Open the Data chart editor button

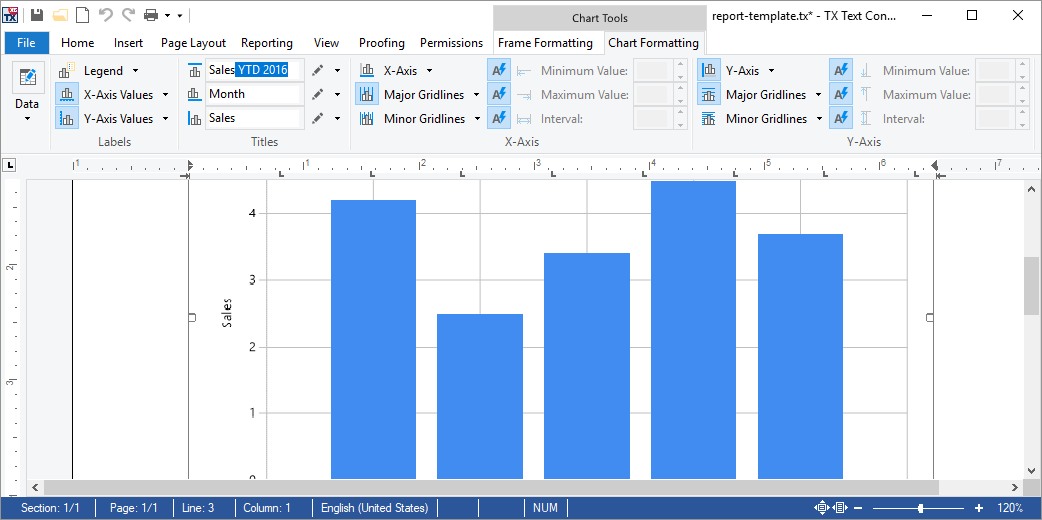click(28, 92)
